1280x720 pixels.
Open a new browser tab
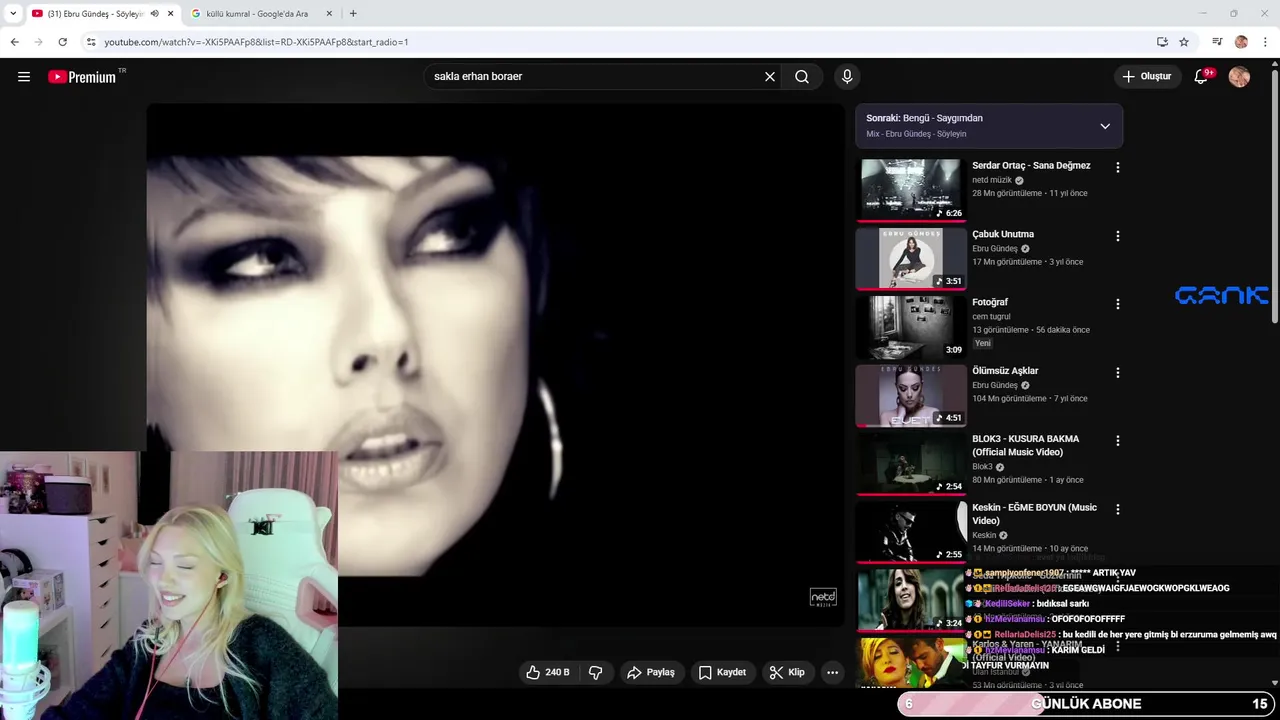tap(353, 14)
